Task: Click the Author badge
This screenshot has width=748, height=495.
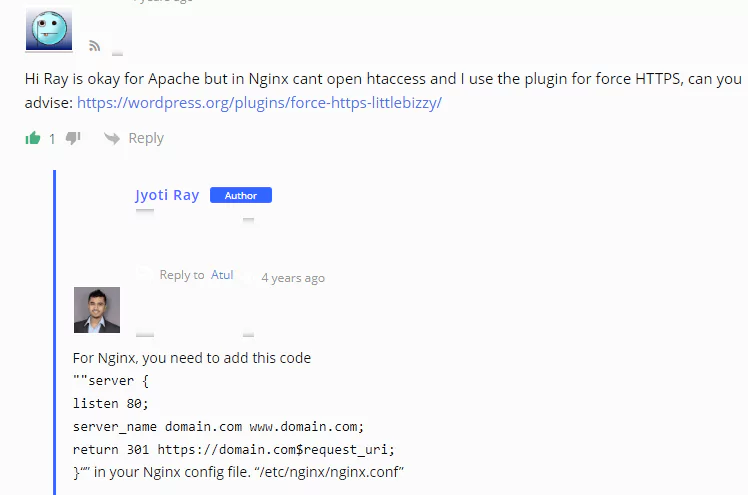Action: [241, 195]
